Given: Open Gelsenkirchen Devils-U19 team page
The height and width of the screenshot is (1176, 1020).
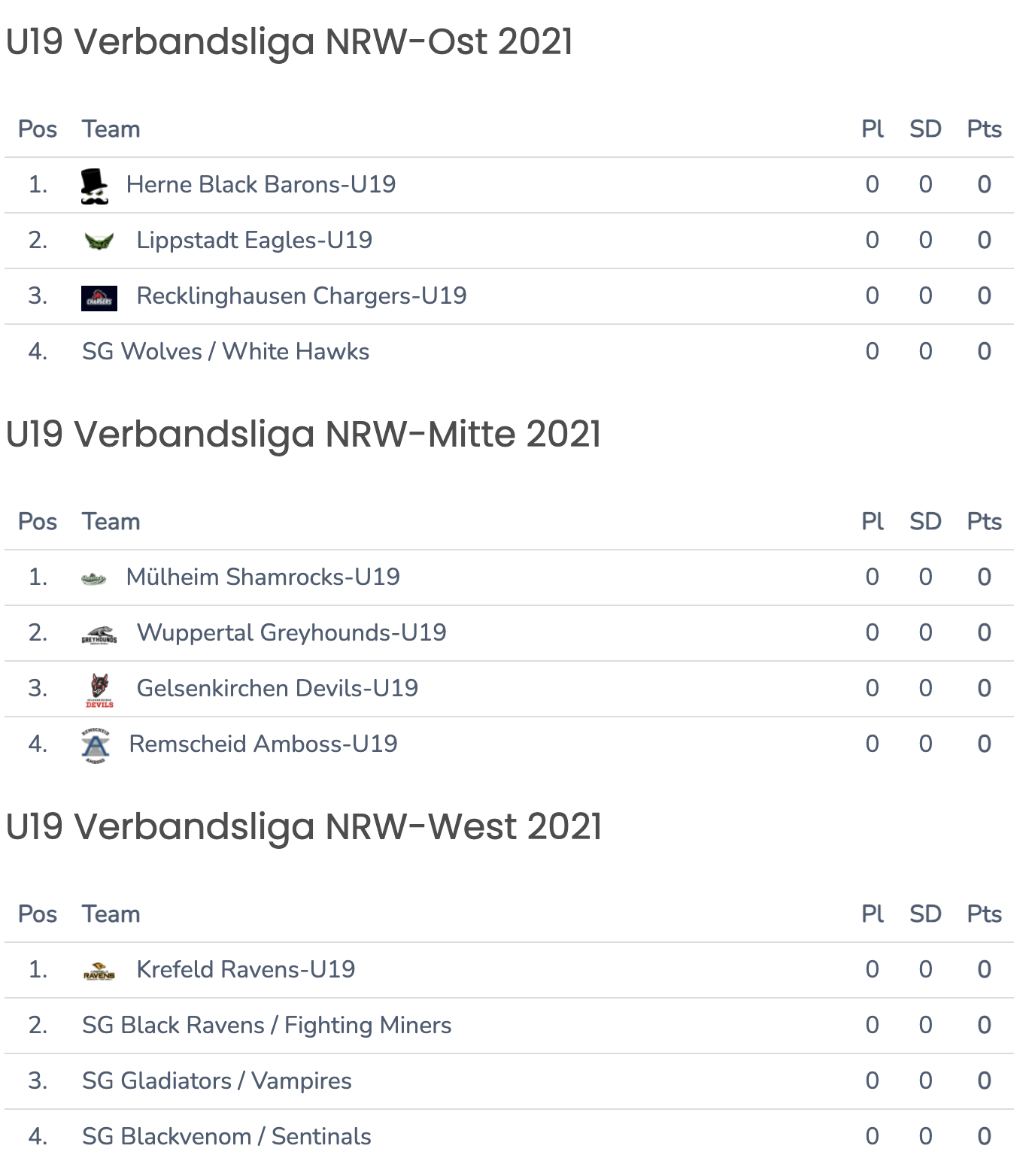Looking at the screenshot, I should (x=278, y=688).
